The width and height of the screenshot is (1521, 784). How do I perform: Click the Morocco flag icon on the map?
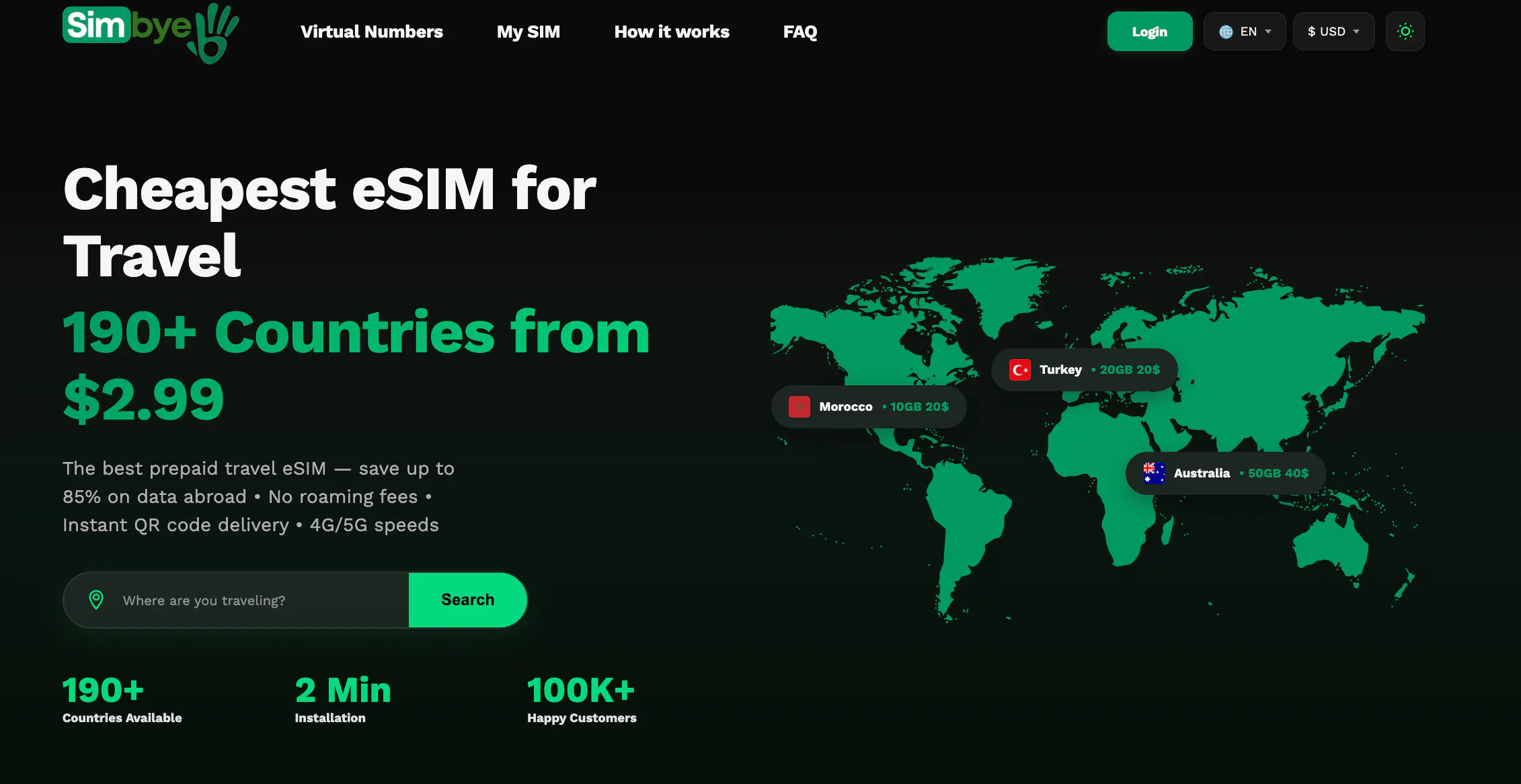(799, 407)
